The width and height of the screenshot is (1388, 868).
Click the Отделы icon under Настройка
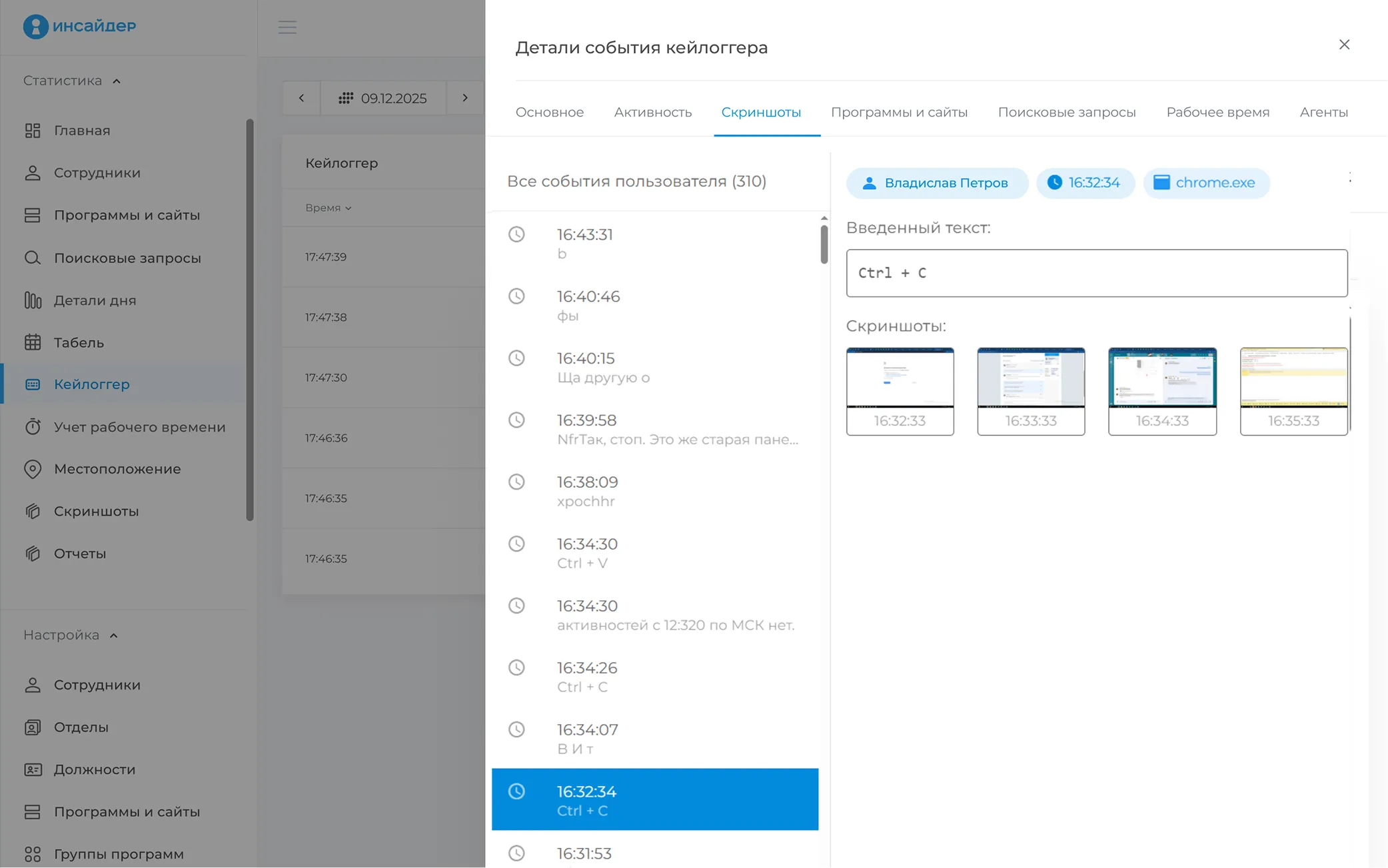[33, 727]
